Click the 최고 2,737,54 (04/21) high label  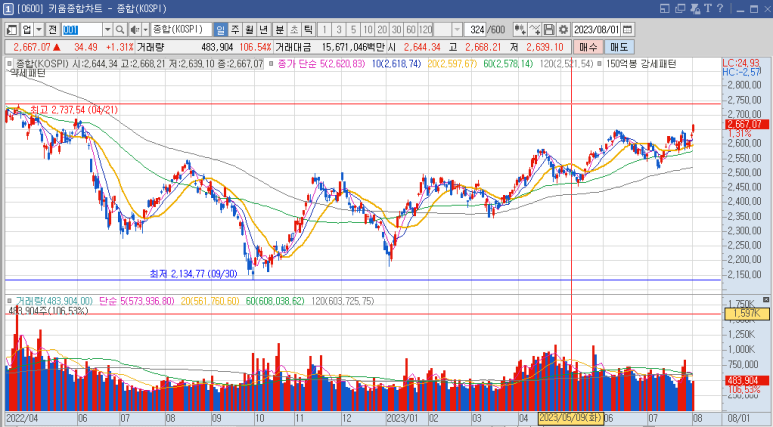coord(74,110)
